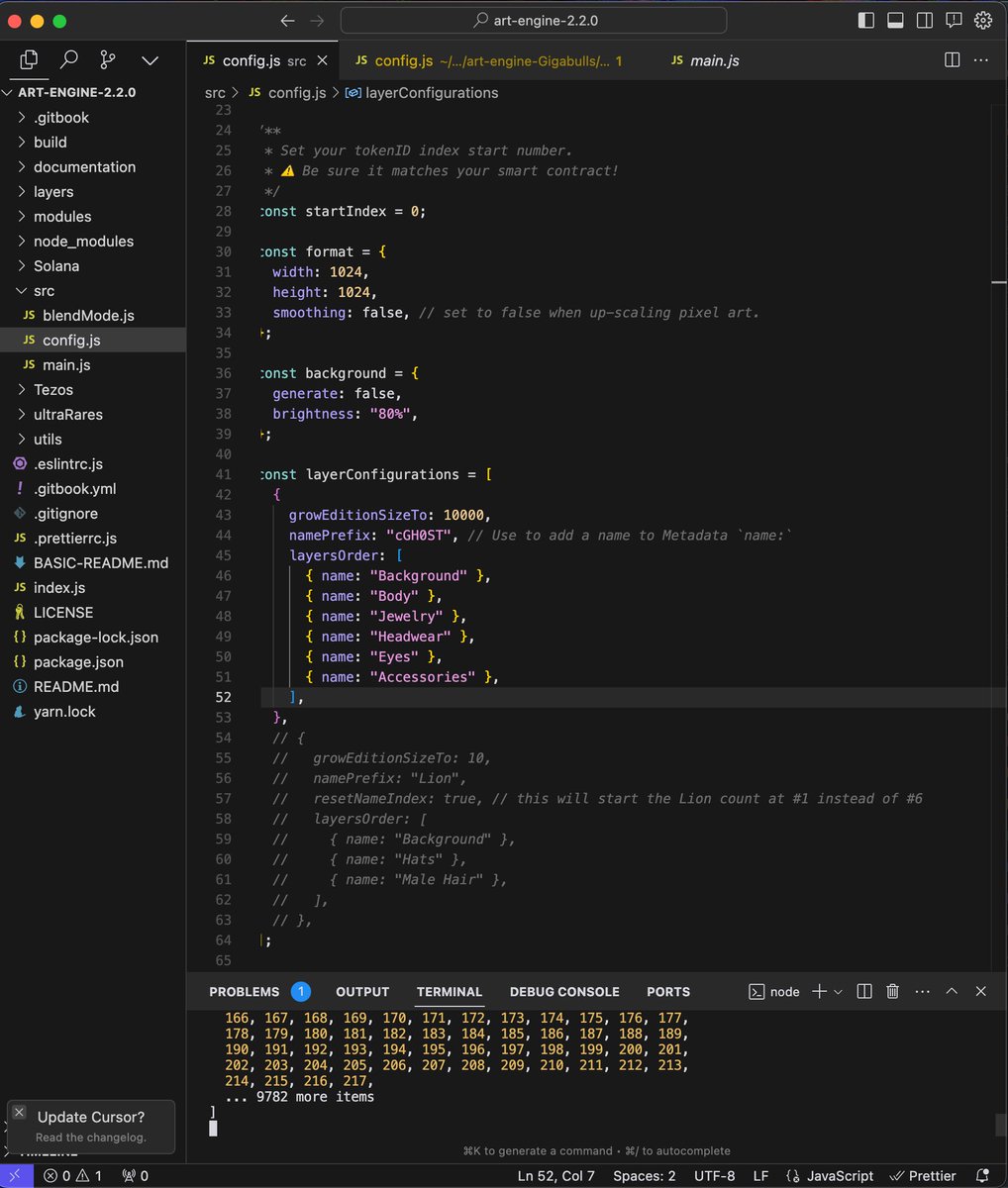Expand the Tezos folder
This screenshot has width=1008, height=1188.
pos(93,389)
